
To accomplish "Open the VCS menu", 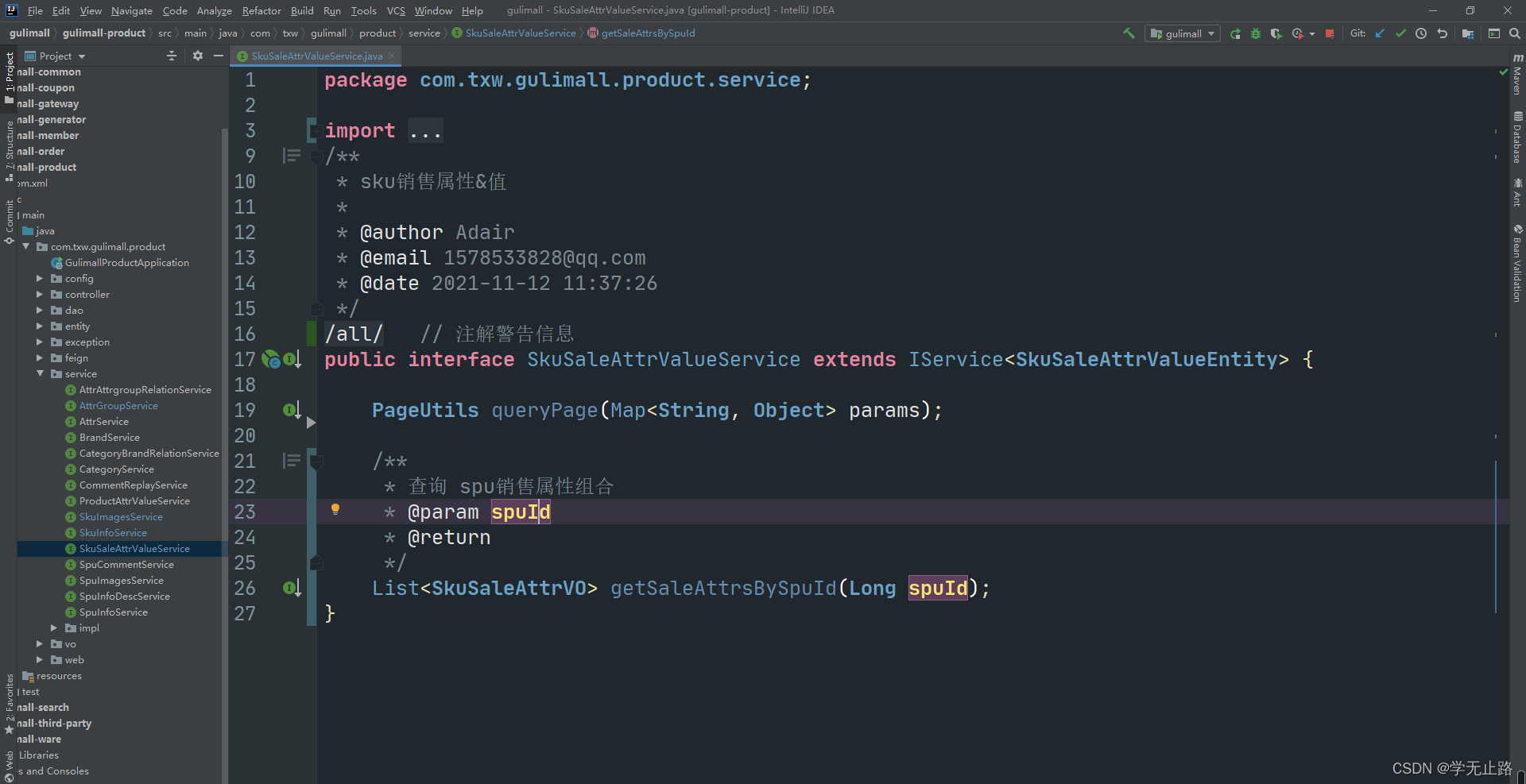I will tap(396, 10).
